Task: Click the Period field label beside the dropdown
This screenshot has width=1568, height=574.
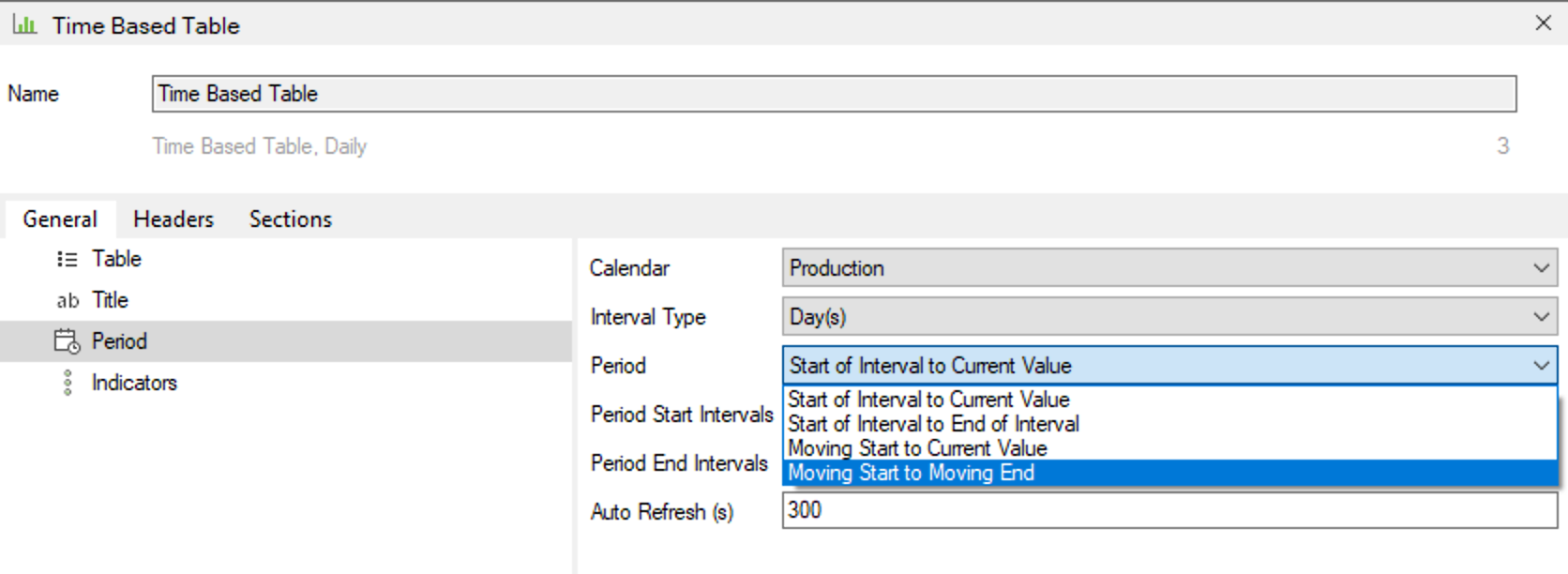Action: [x=618, y=366]
